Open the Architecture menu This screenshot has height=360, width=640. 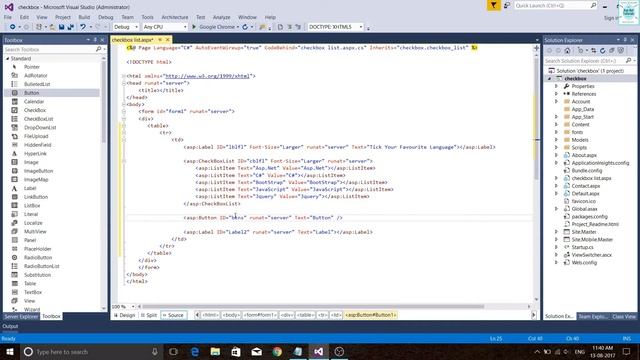tap(175, 17)
